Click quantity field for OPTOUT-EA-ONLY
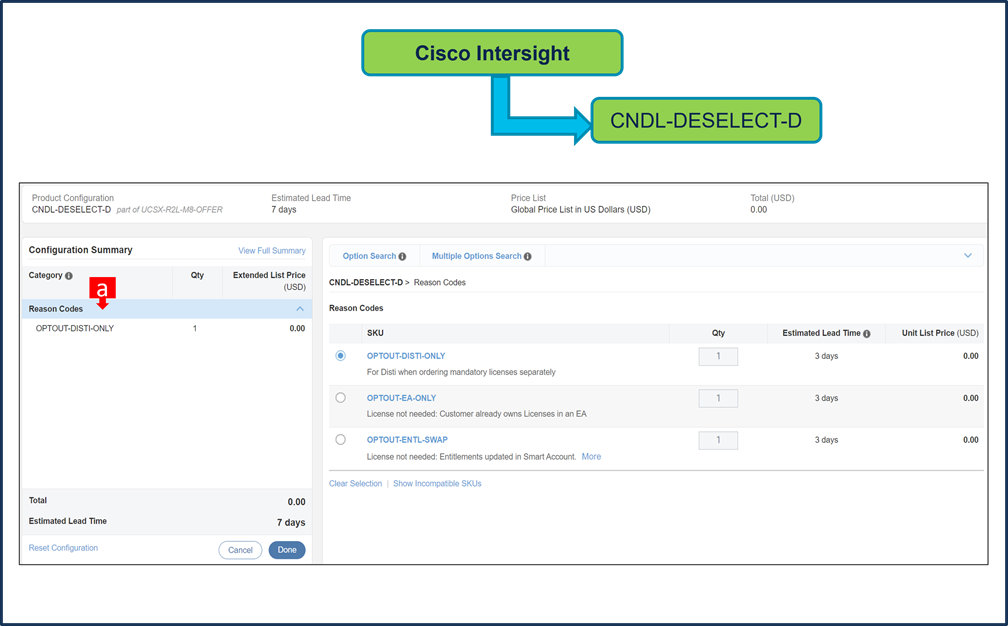Image resolution: width=1008 pixels, height=626 pixels. (718, 398)
